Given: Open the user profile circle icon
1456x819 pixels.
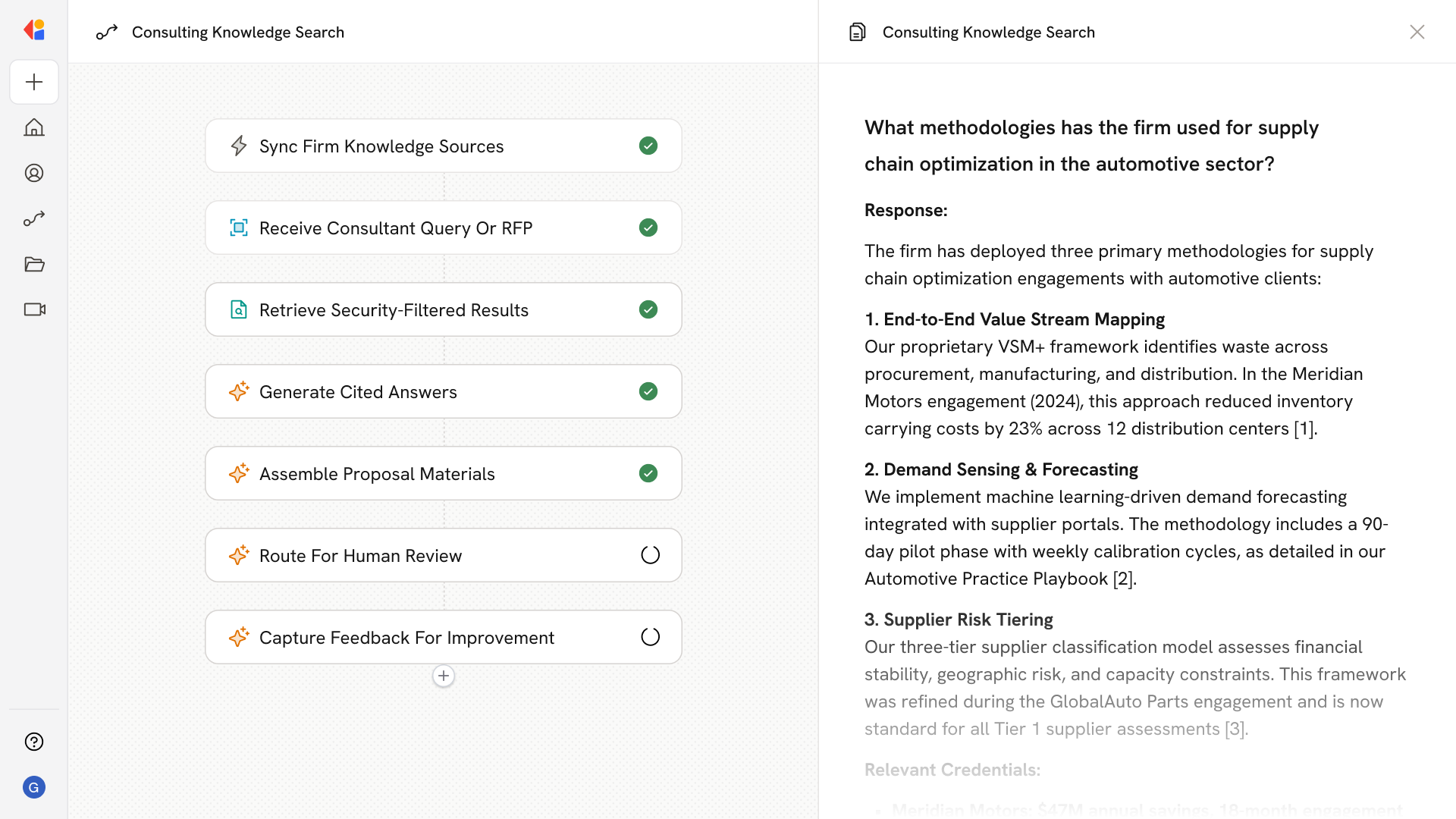Looking at the screenshot, I should coord(34,173).
